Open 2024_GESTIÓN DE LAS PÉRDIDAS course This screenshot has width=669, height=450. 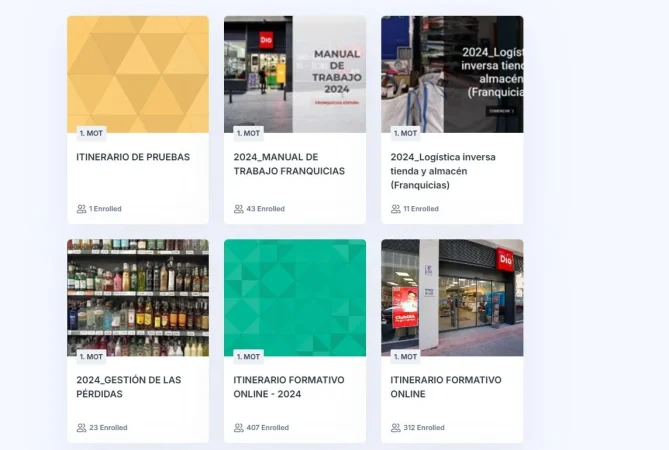[x=128, y=387]
